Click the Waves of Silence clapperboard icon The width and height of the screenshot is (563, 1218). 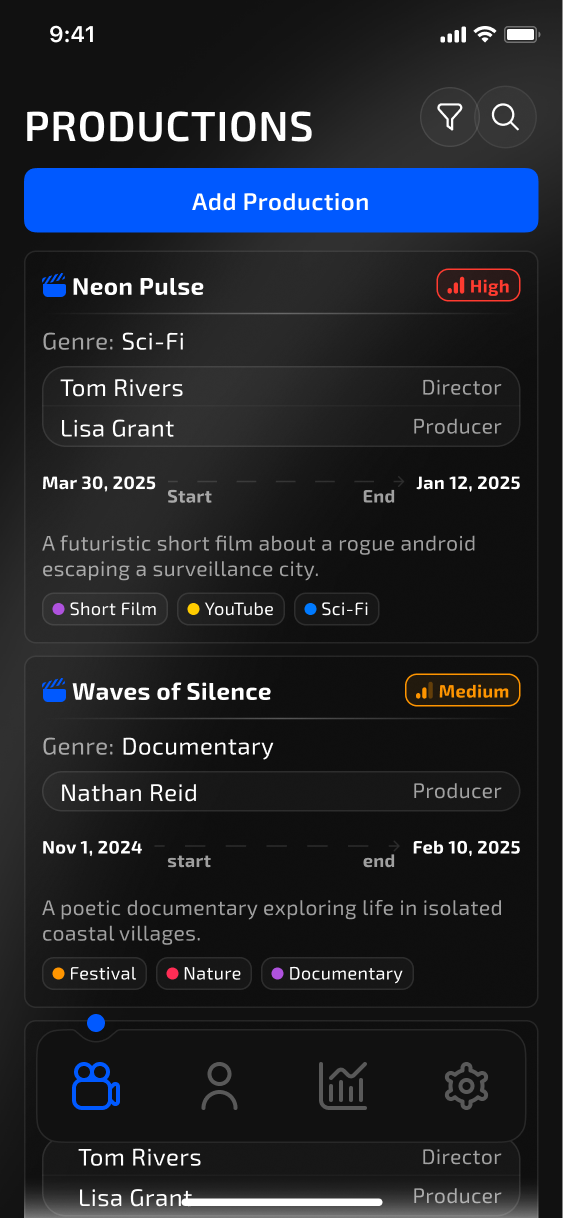point(54,691)
